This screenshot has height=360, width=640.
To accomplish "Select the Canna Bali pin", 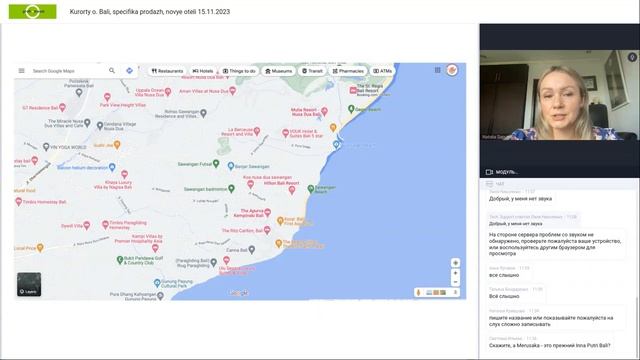I will [252, 249].
